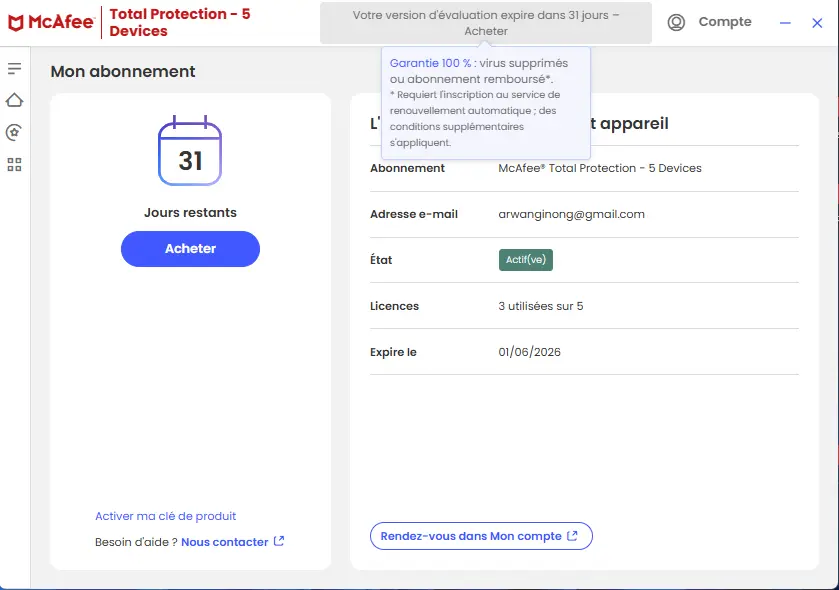The width and height of the screenshot is (839, 590).
Task: Open the protection score star icon
Action: 14,132
